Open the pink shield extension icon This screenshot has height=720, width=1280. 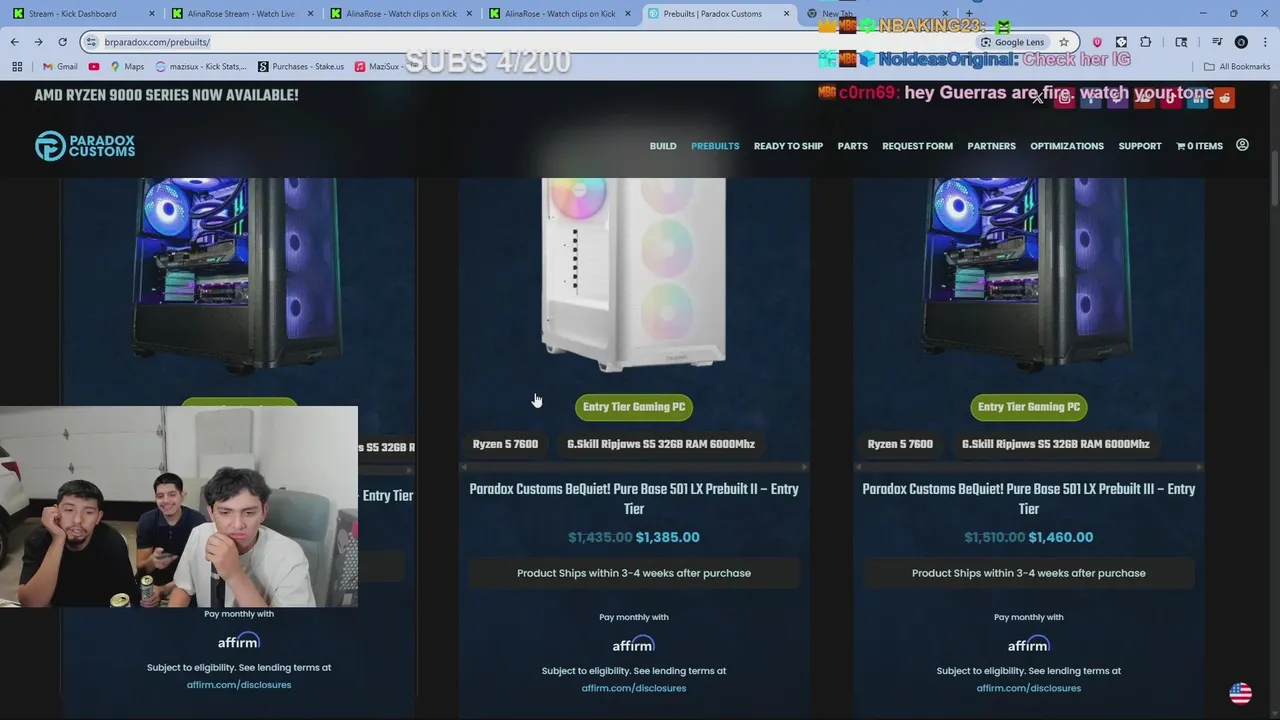(1097, 42)
